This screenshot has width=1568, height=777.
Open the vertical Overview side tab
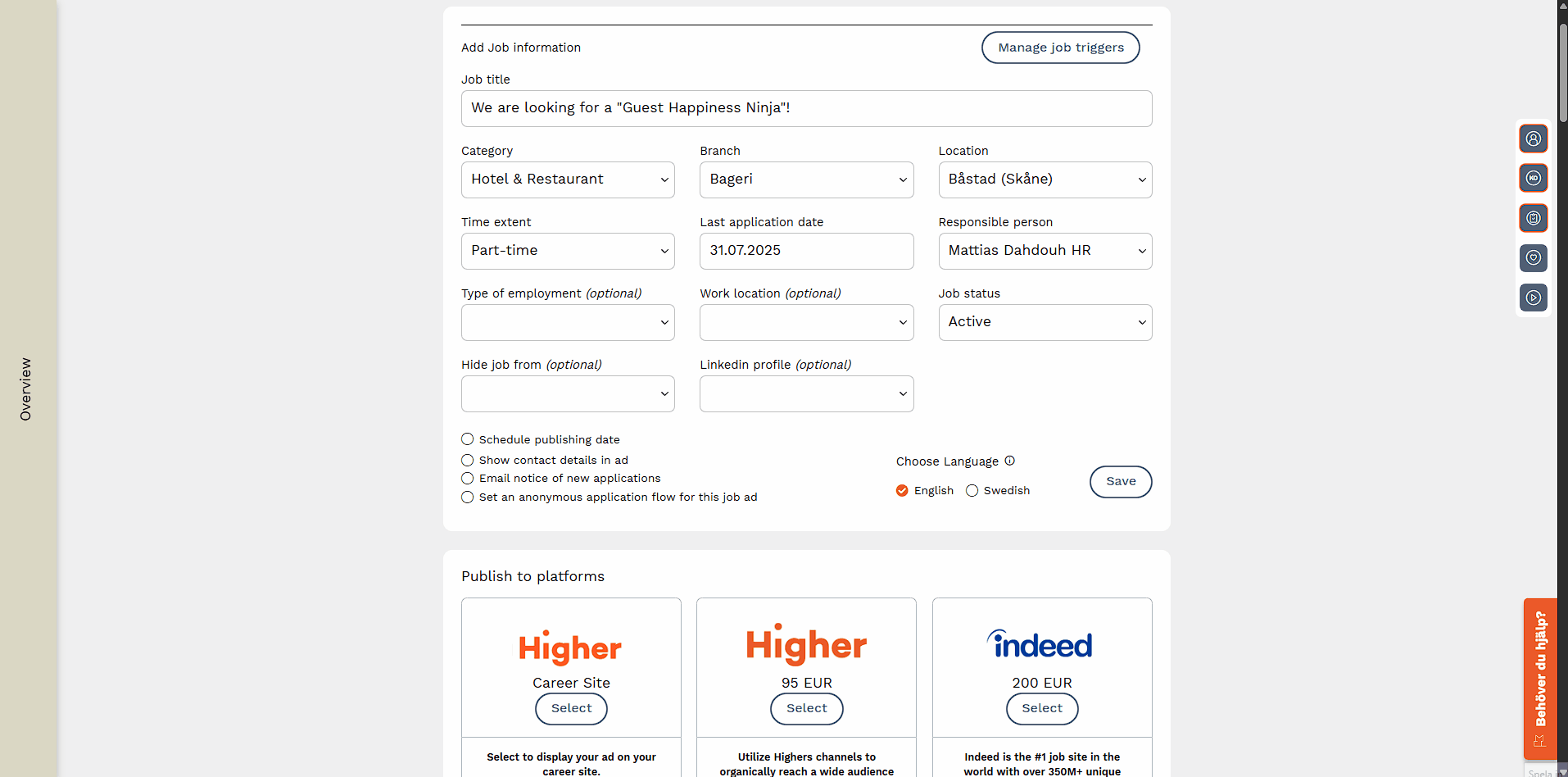click(25, 388)
